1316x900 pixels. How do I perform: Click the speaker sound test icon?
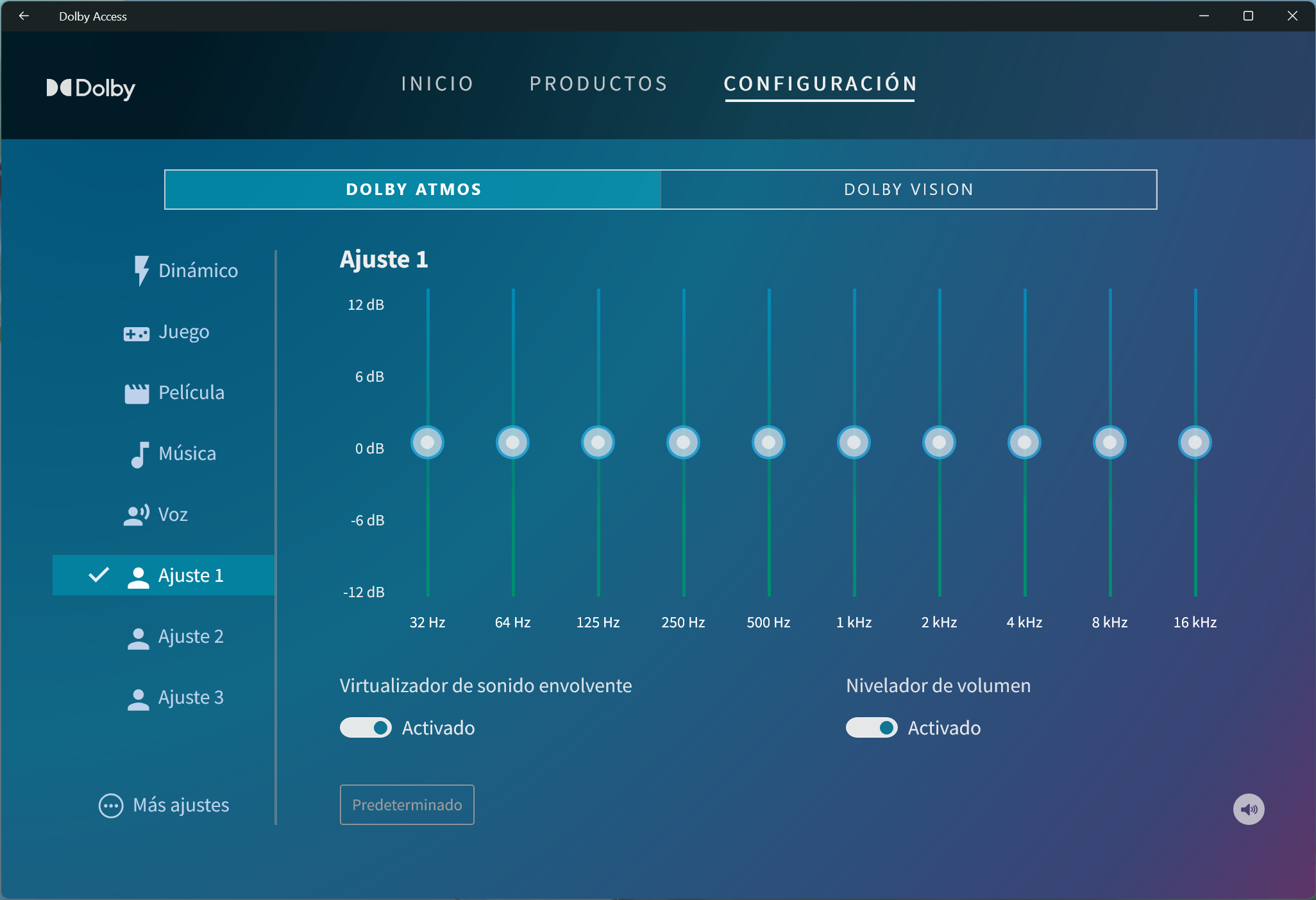pyautogui.click(x=1248, y=809)
